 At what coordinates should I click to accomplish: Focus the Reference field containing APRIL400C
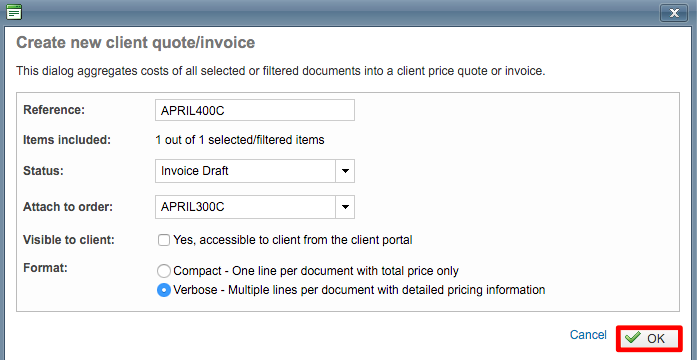coord(255,110)
